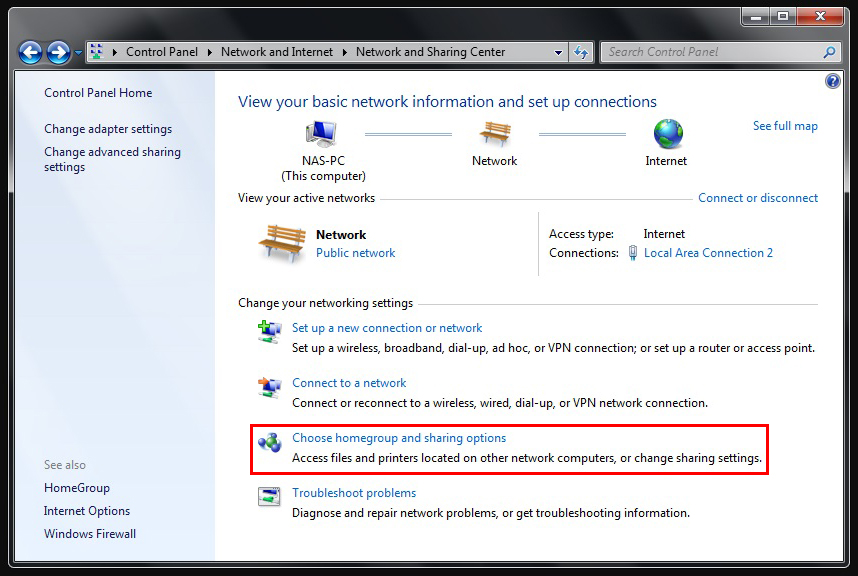Open Local Area Connection 2 status

[x=708, y=253]
